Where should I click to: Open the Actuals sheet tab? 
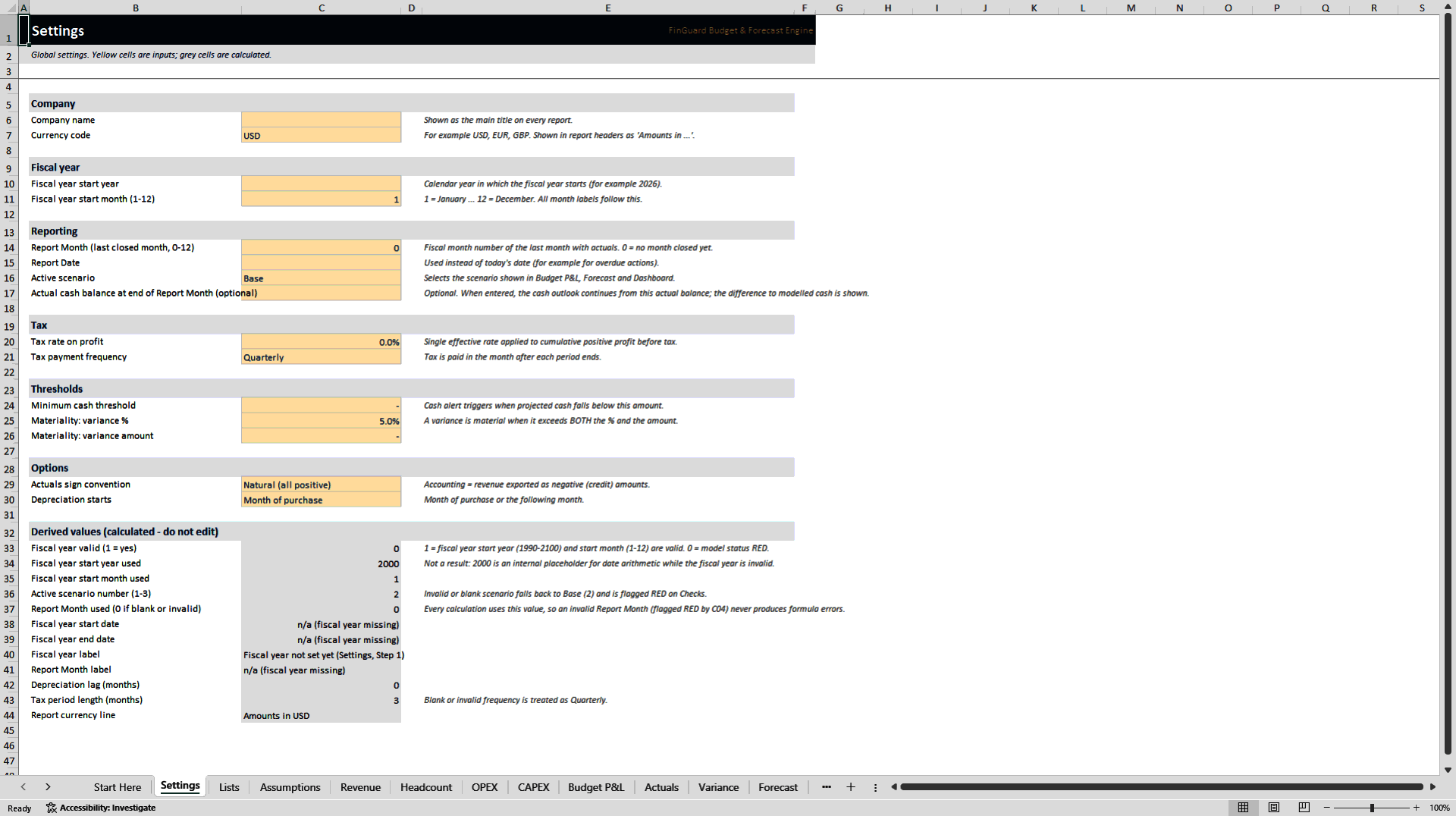[x=661, y=787]
